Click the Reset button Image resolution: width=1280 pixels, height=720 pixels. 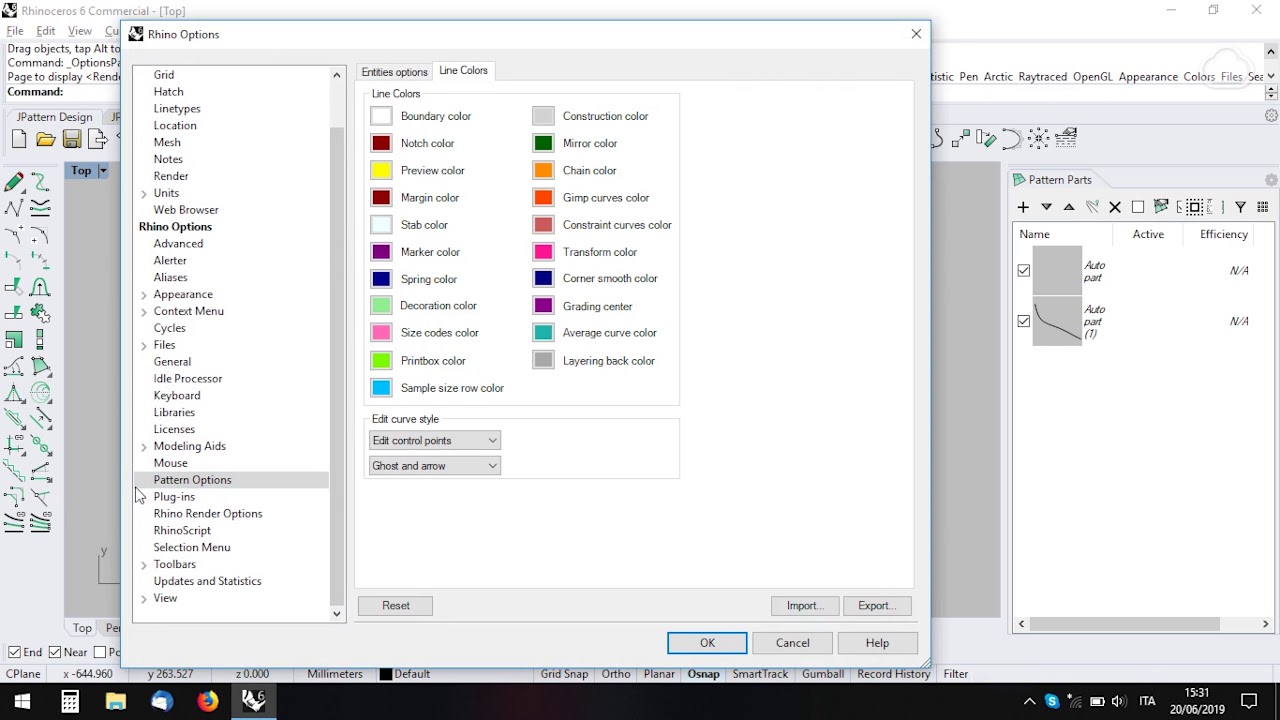click(396, 606)
